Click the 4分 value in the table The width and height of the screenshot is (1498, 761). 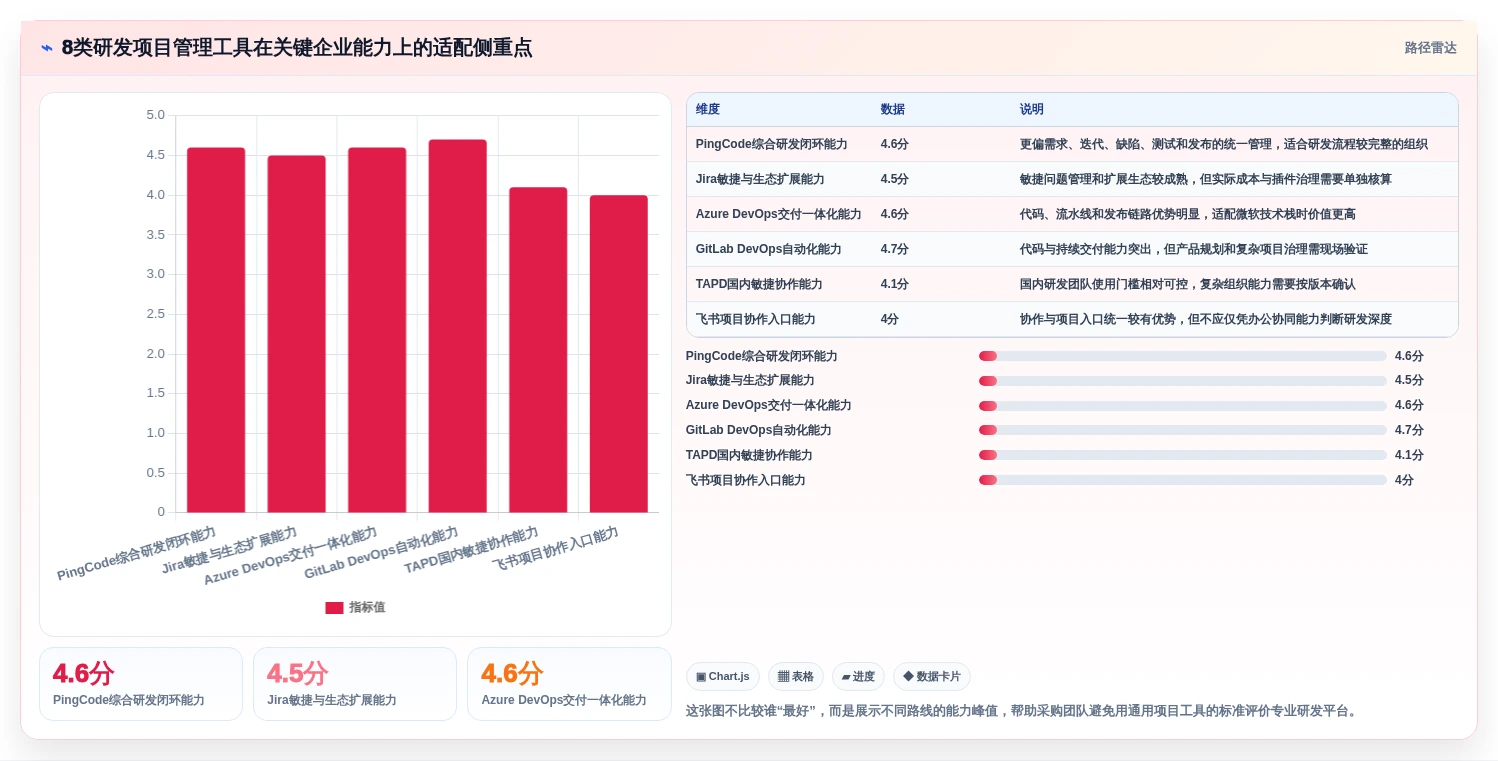[890, 319]
